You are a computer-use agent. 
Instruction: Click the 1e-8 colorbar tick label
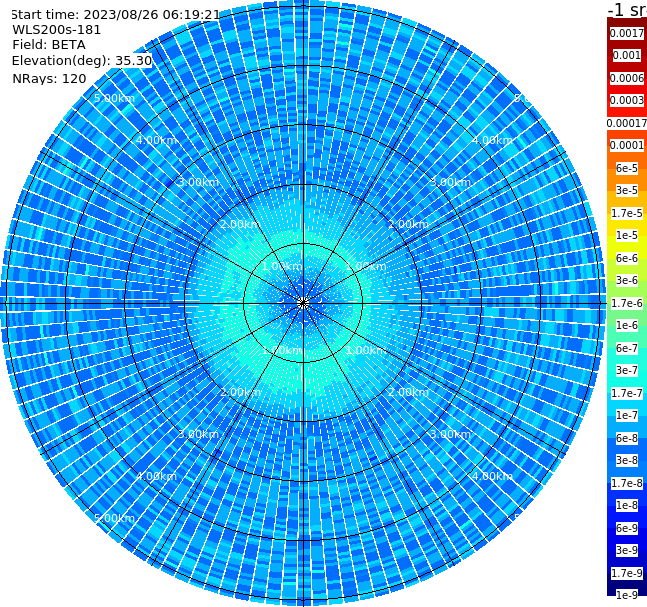(x=627, y=505)
